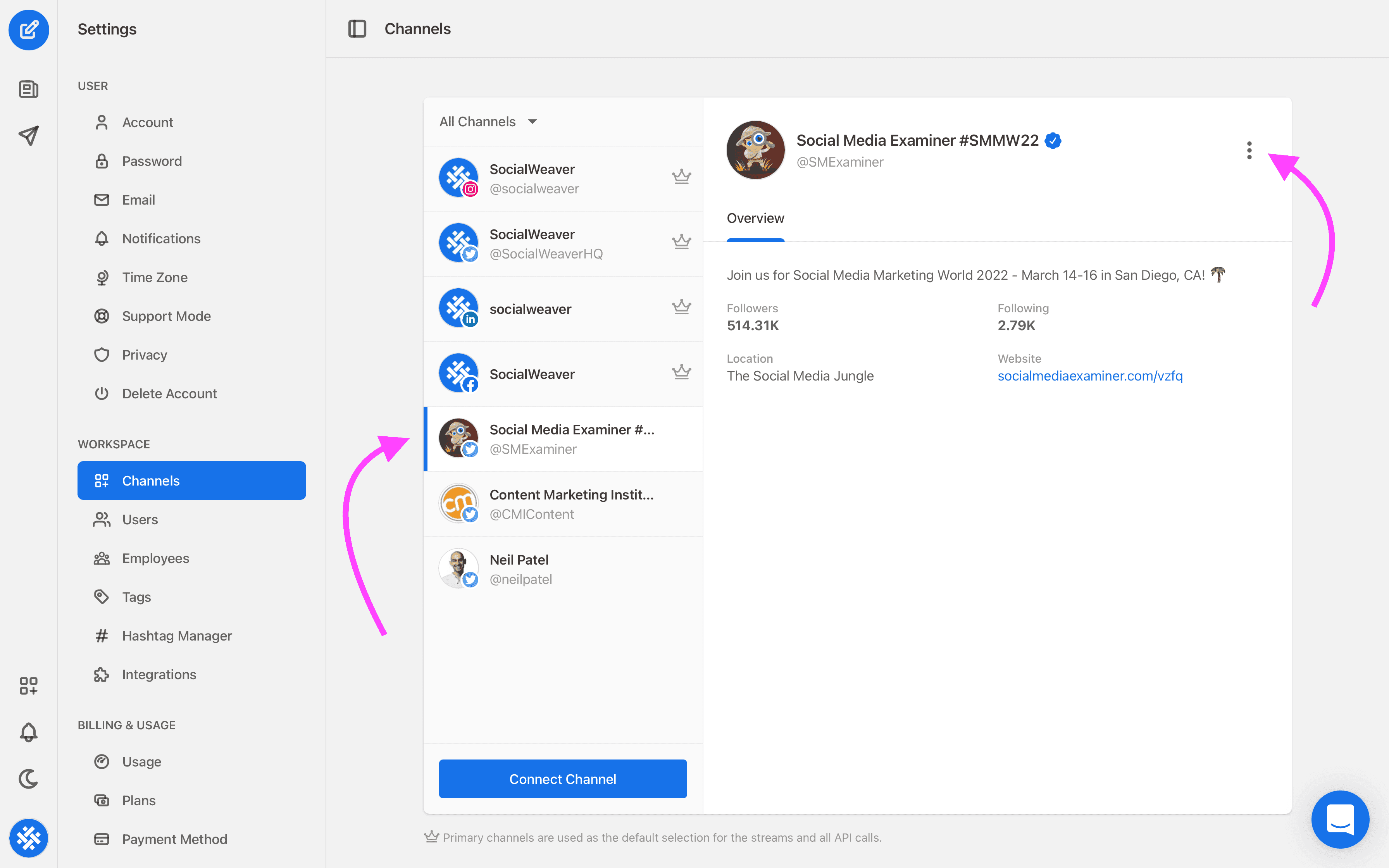This screenshot has height=868, width=1389.
Task: Select the SocialWeaver Facebook channel row
Action: 563,374
